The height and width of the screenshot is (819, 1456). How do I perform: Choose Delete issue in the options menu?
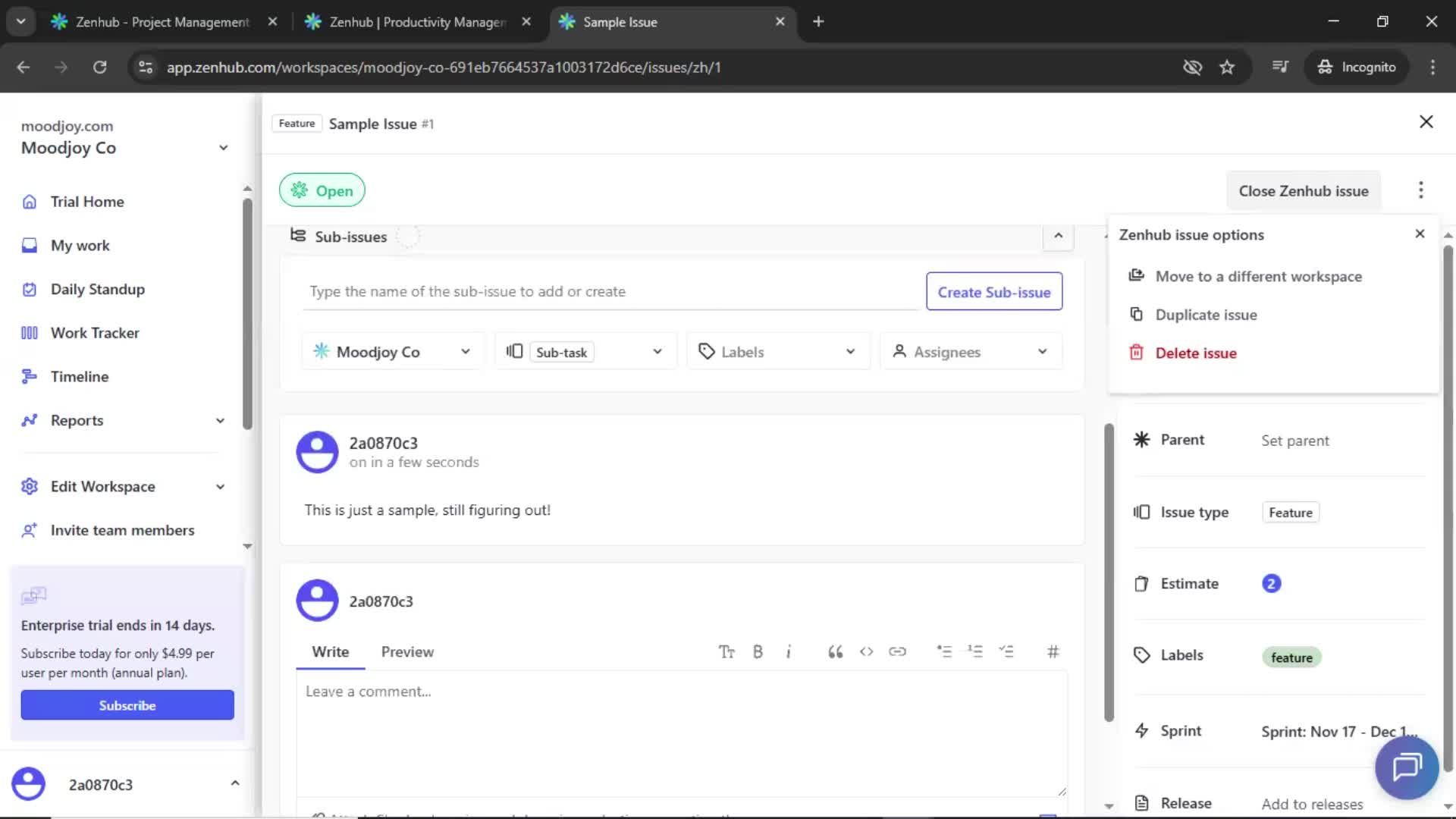click(1195, 353)
